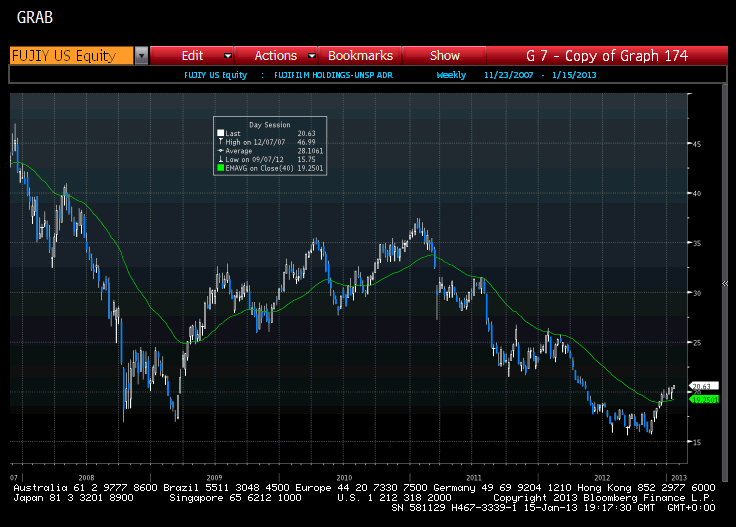Click the High value 46.99 in legend
This screenshot has height=527, width=736.
coord(307,142)
